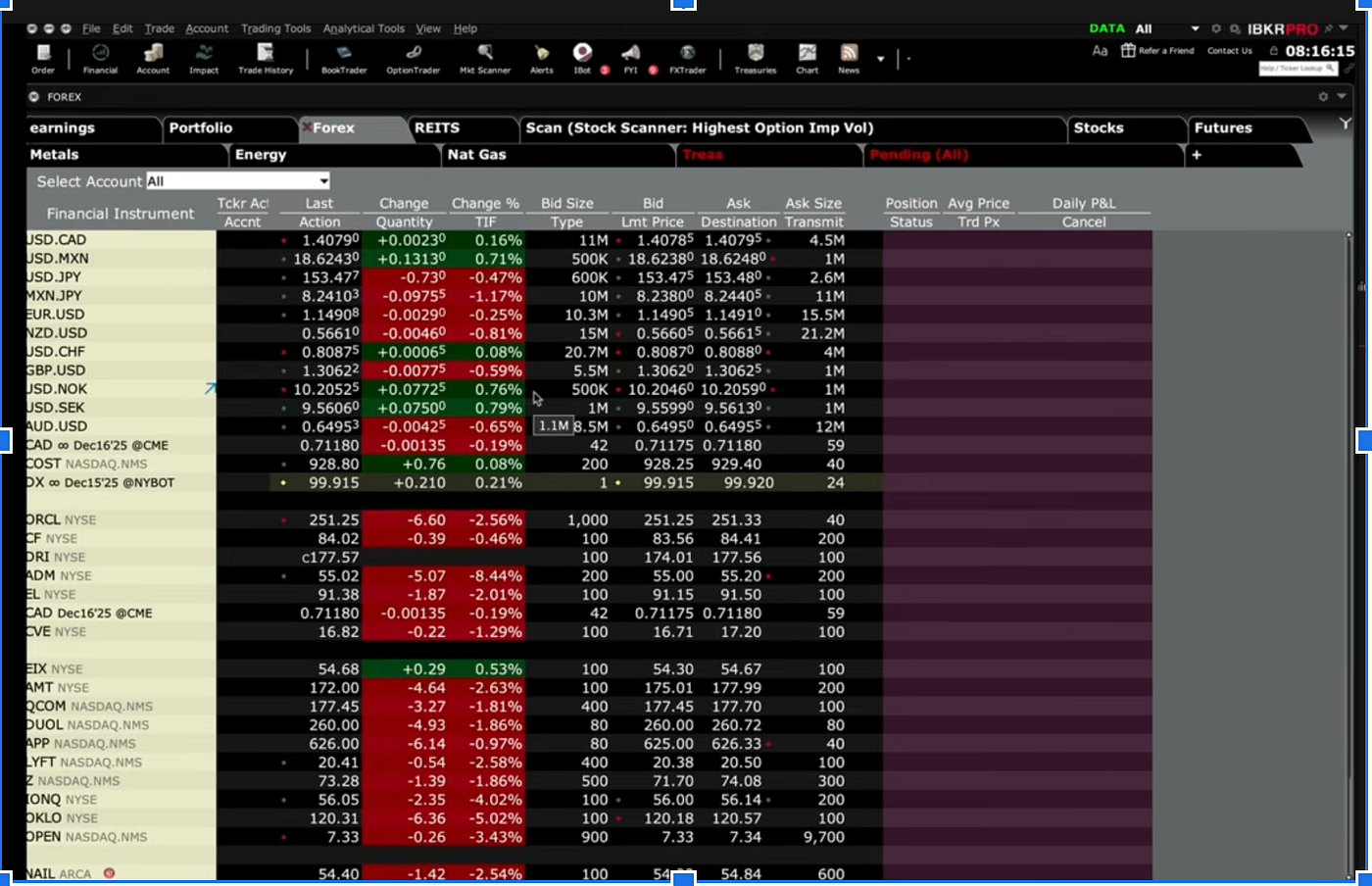Select the ORCL NYSE instrument row
The height and width of the screenshot is (886, 1372).
coord(455,520)
